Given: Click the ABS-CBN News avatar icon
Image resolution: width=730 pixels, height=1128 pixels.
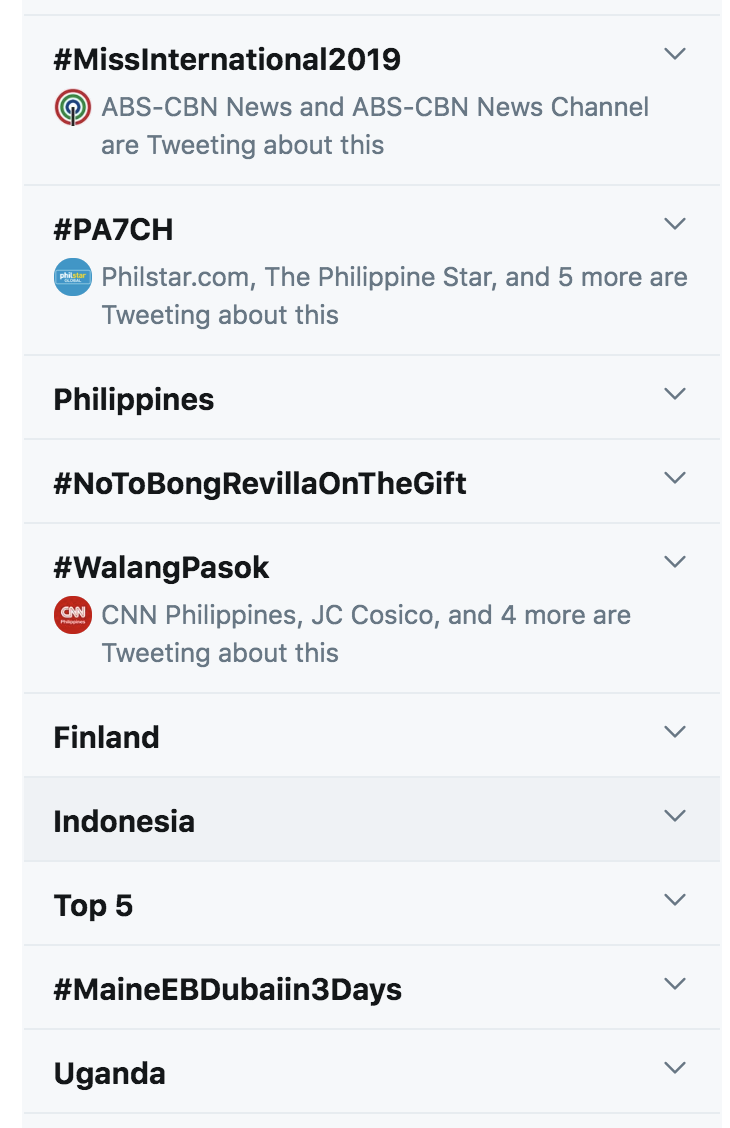Looking at the screenshot, I should pyautogui.click(x=73, y=108).
